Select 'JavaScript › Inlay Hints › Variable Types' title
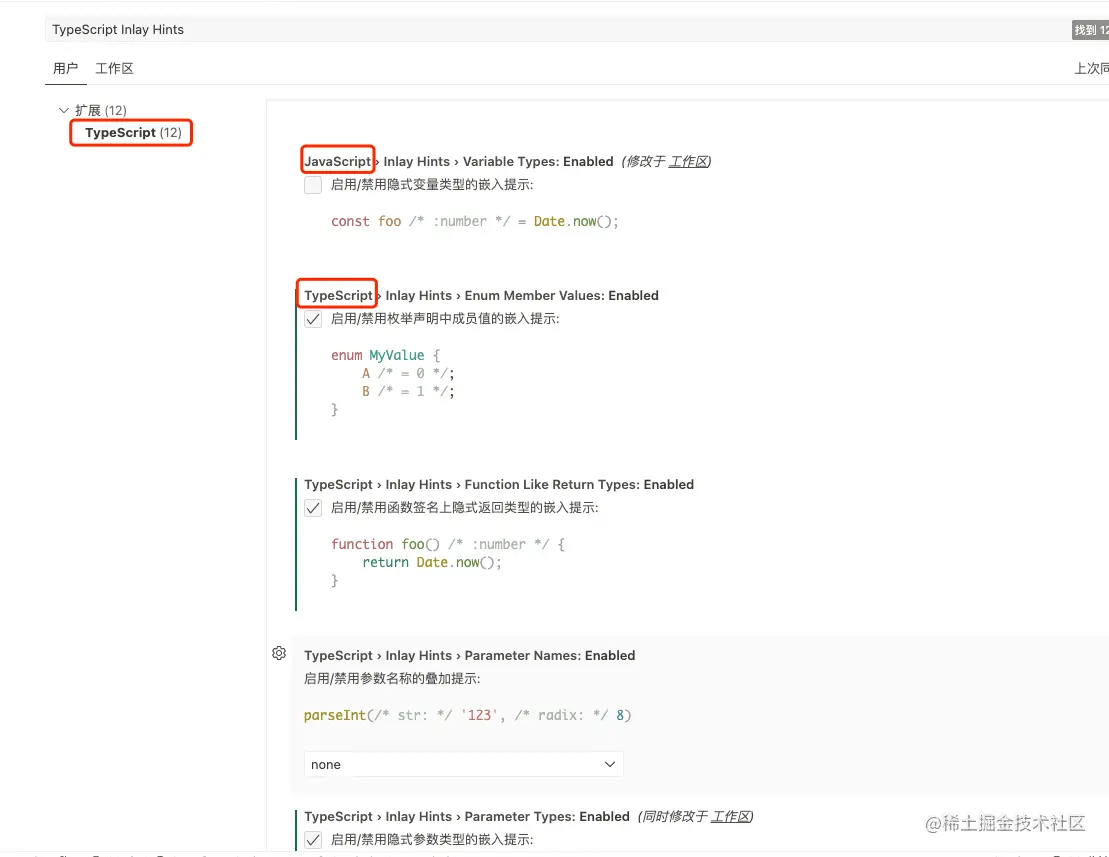The width and height of the screenshot is (1109, 857). [458, 161]
